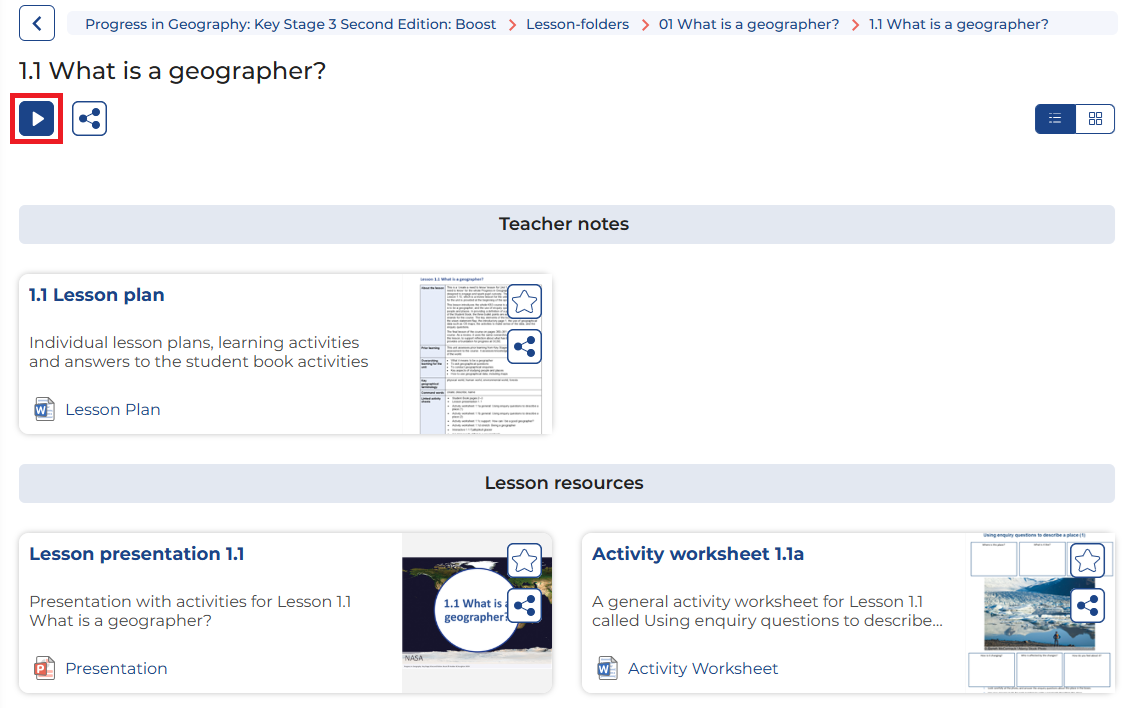Mark Activity worksheet 1.1a as favourite
Image resolution: width=1127 pixels, height=708 pixels.
pos(1087,561)
